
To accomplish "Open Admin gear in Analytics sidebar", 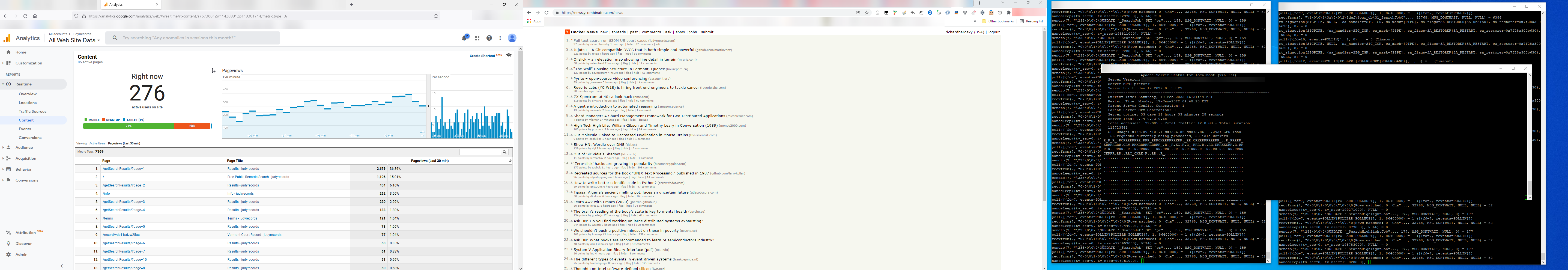I will (x=8, y=254).
